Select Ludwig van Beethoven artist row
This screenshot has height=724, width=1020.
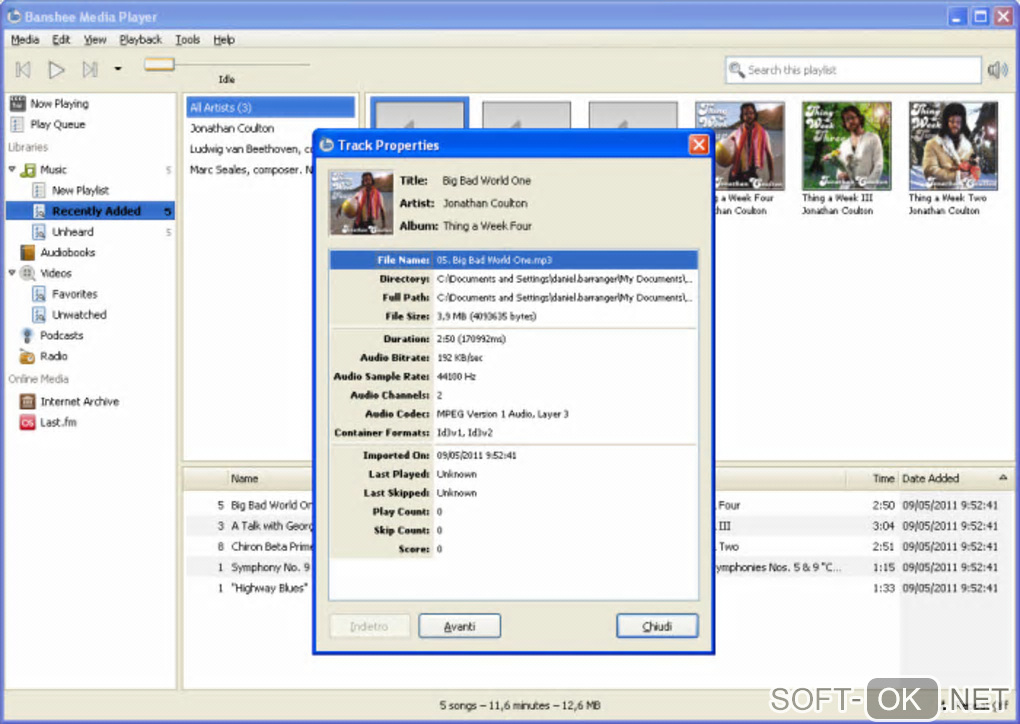coord(251,149)
